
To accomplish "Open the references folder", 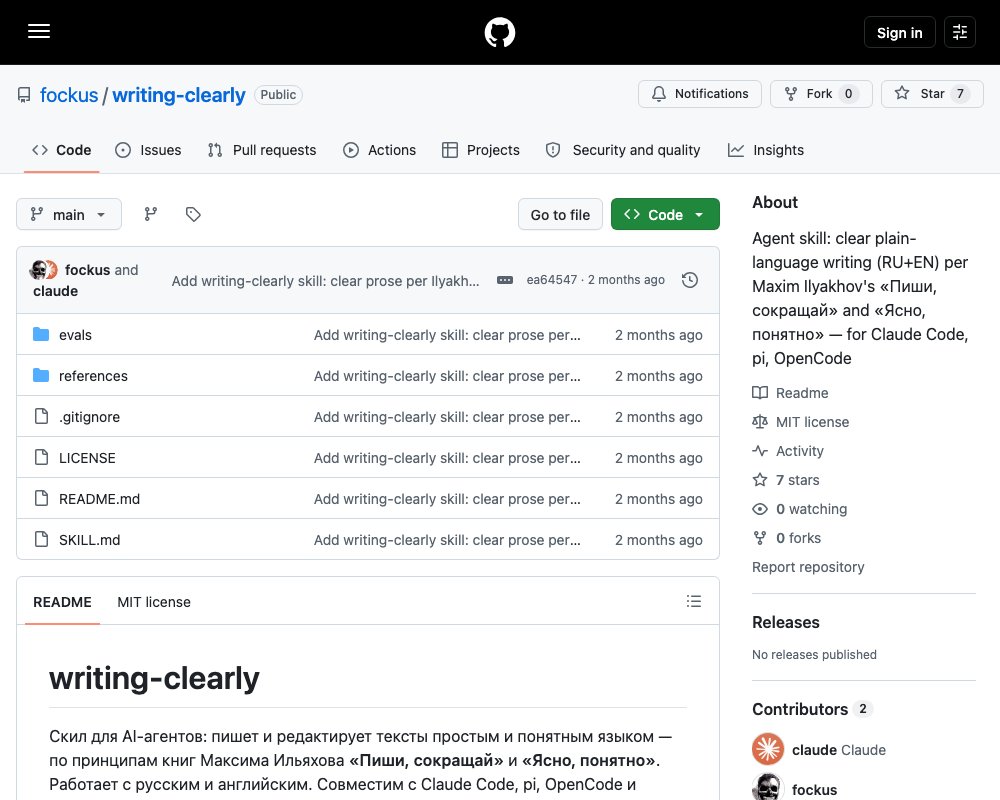I will click(93, 376).
